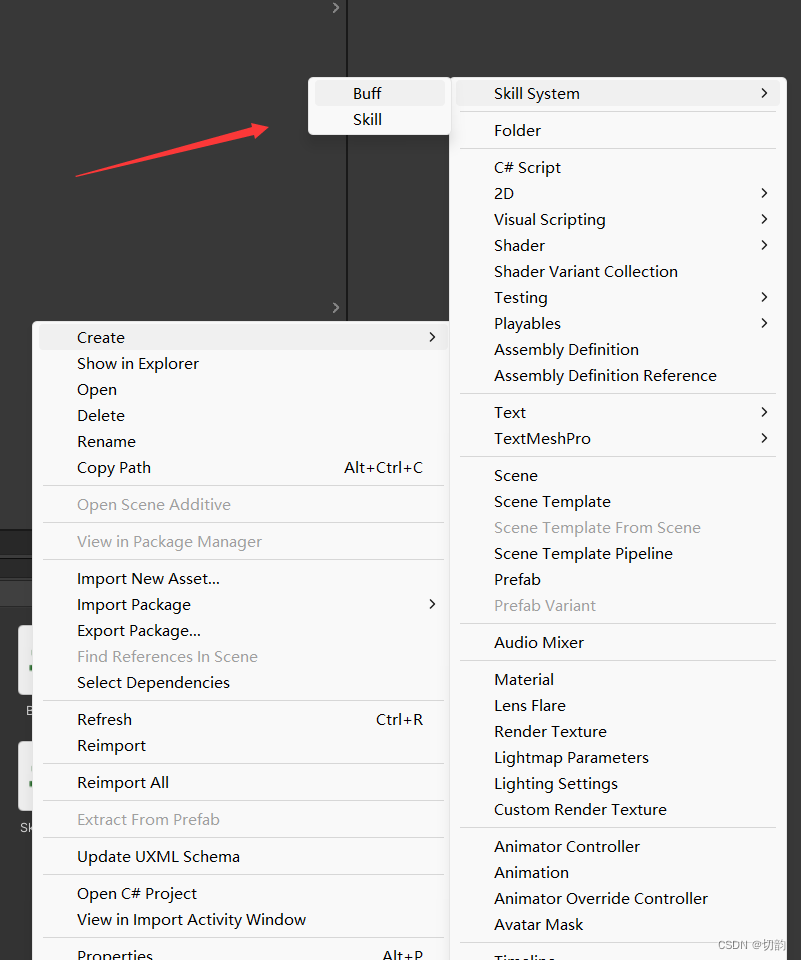
Task: Click Refresh in the context menu
Action: (x=243, y=719)
